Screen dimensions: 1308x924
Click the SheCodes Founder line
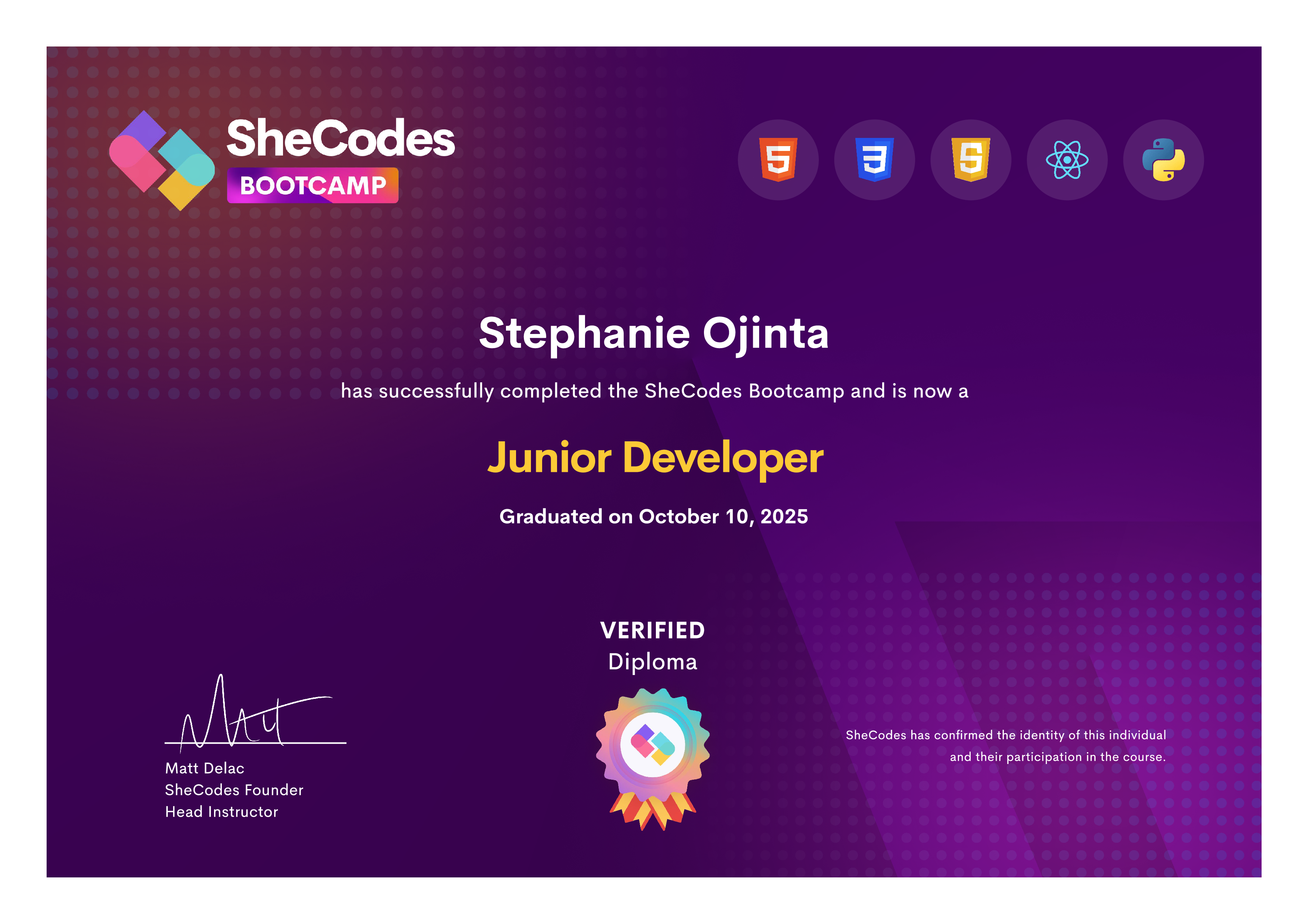coord(234,790)
